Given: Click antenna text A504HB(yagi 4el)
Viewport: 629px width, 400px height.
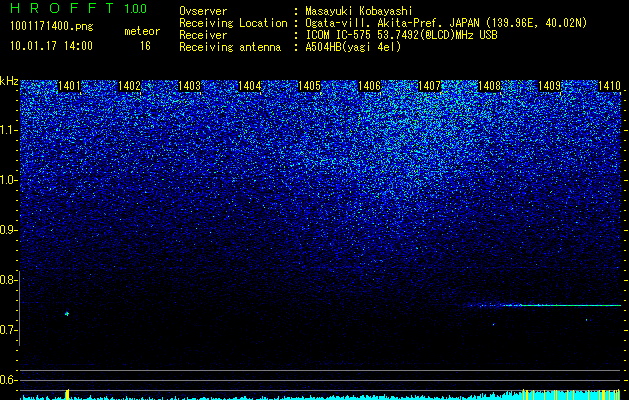Looking at the screenshot, I should pos(353,47).
